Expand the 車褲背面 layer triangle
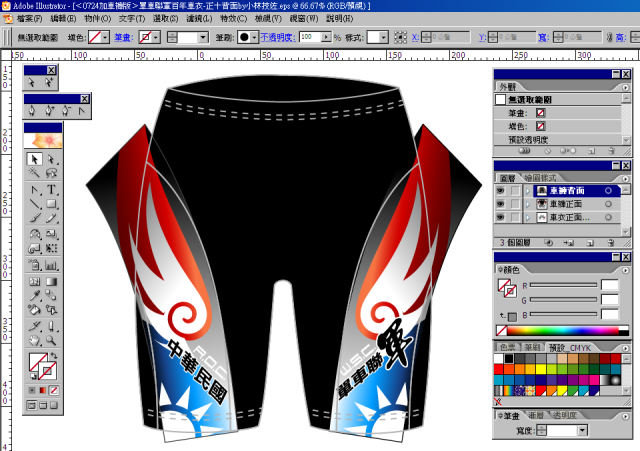 click(528, 191)
